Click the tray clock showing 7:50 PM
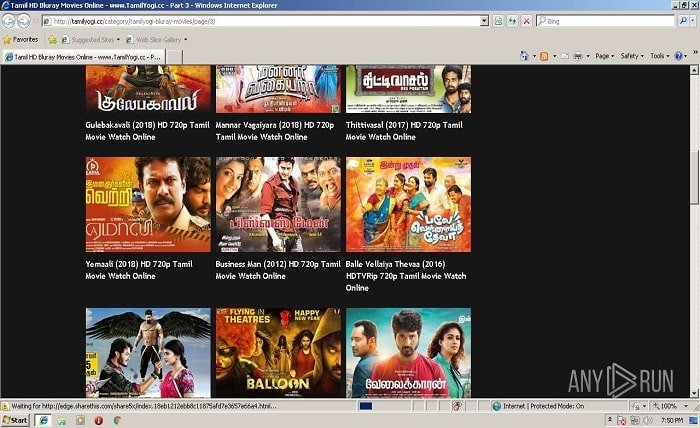This screenshot has width=700, height=428. click(x=672, y=420)
